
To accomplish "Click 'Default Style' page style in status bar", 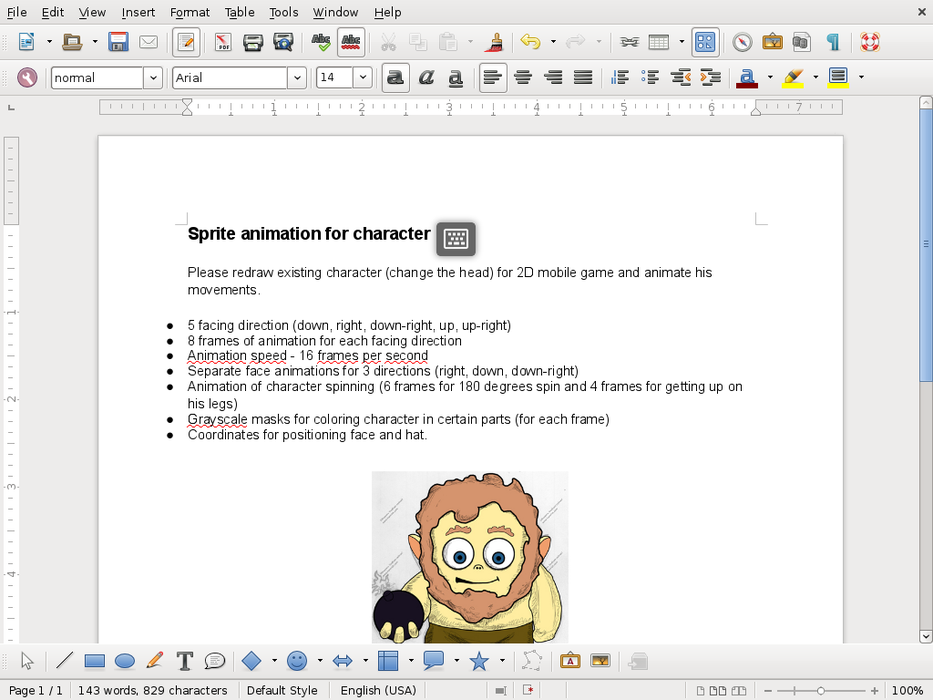I will (282, 690).
